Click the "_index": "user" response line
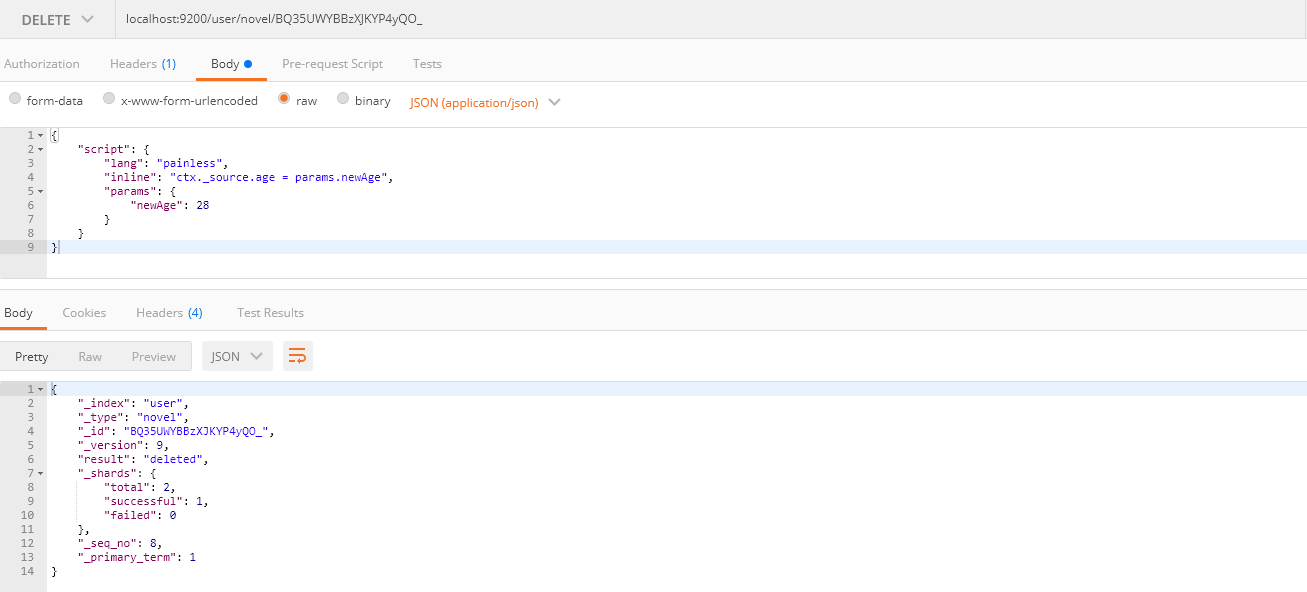 133,403
